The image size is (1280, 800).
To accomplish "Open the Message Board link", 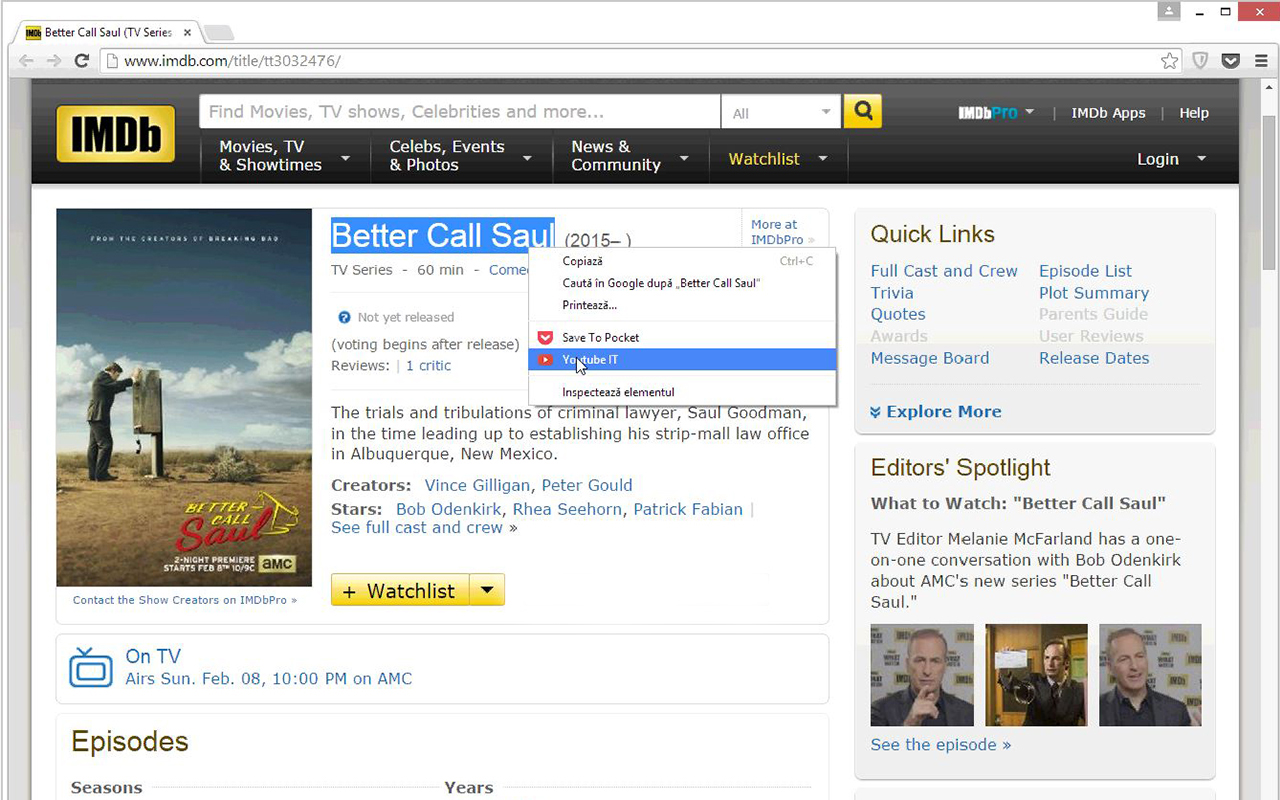I will [930, 358].
